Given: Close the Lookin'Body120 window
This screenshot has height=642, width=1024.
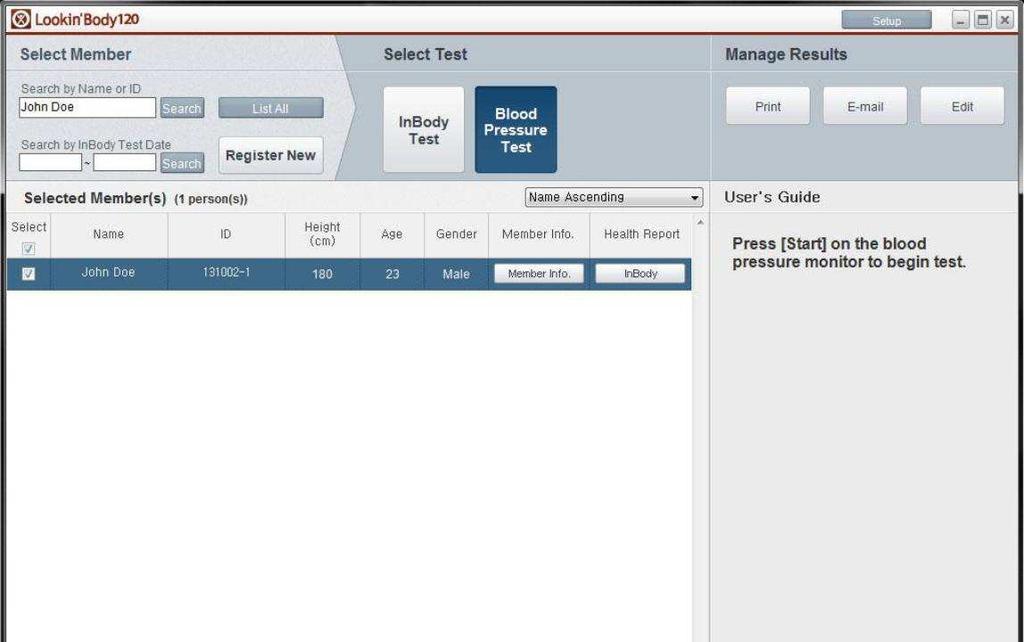Looking at the screenshot, I should [x=1004, y=20].
